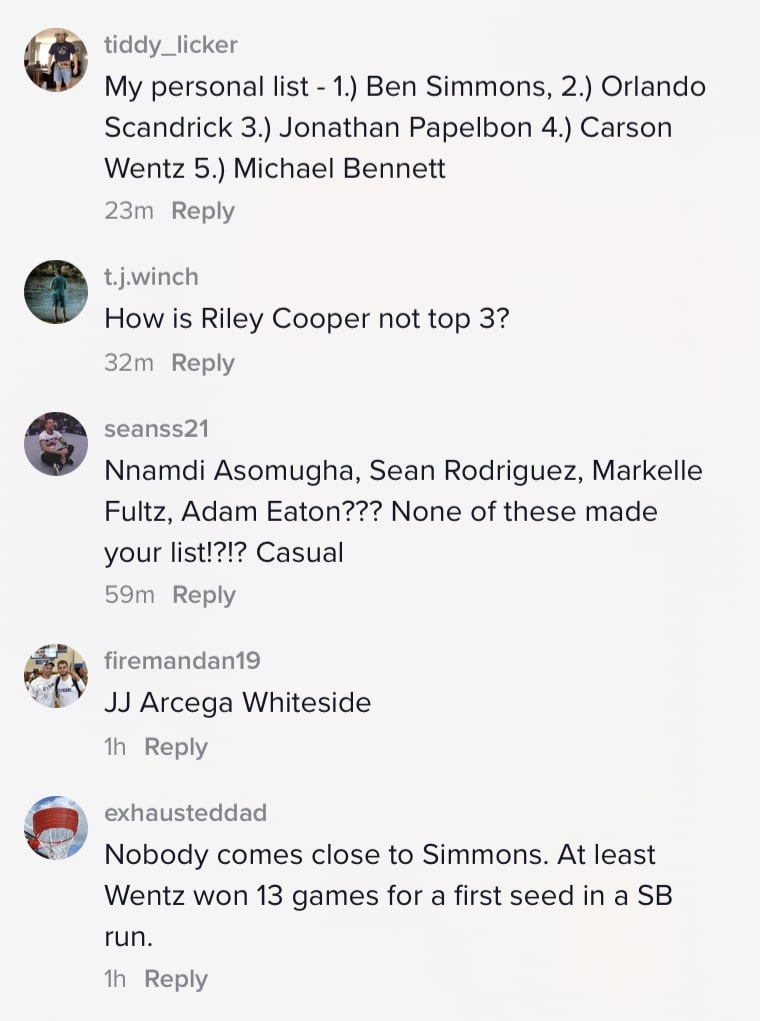Viewport: 760px width, 1021px height.
Task: Click the exhausteddad username
Action: click(185, 812)
